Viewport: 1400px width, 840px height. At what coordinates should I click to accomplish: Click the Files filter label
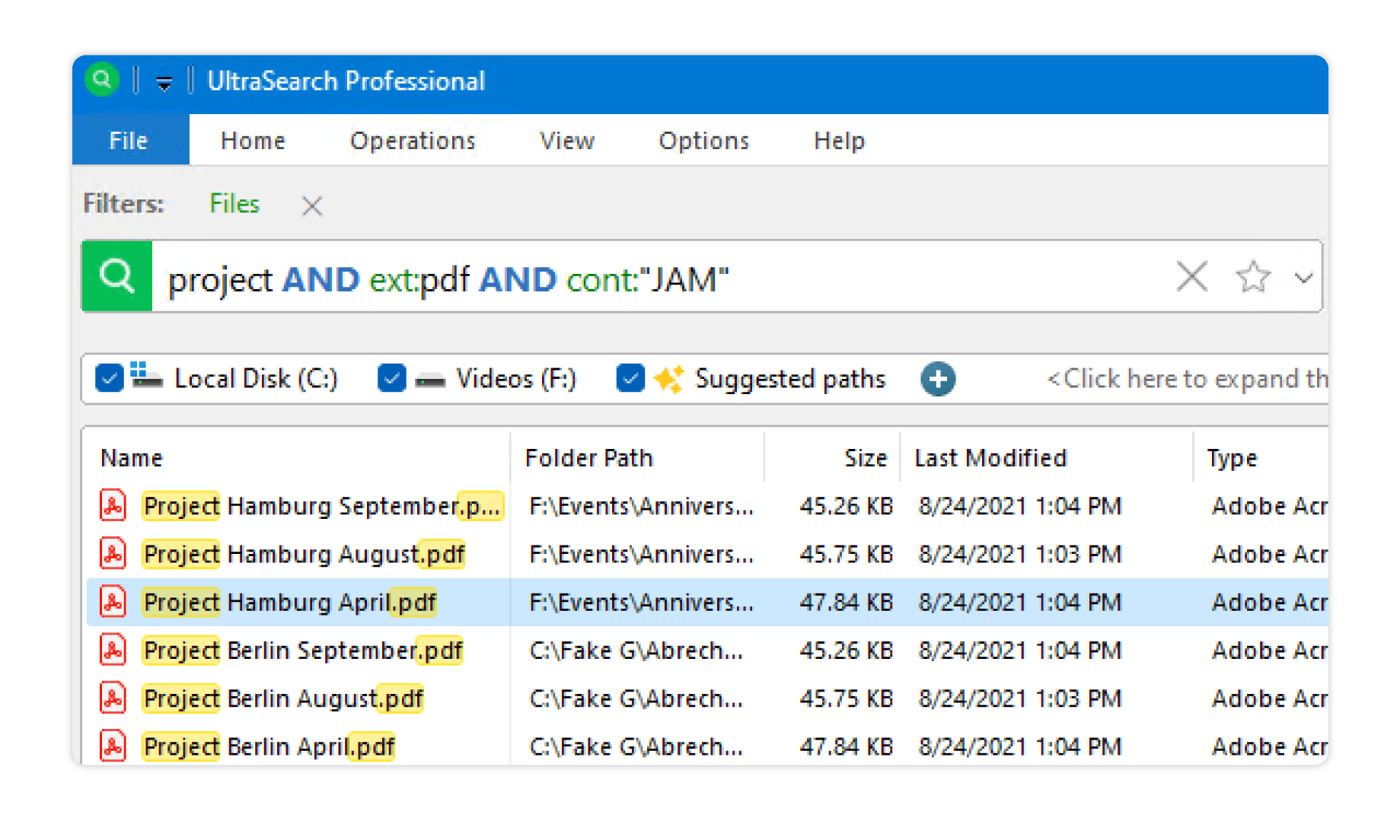click(234, 204)
